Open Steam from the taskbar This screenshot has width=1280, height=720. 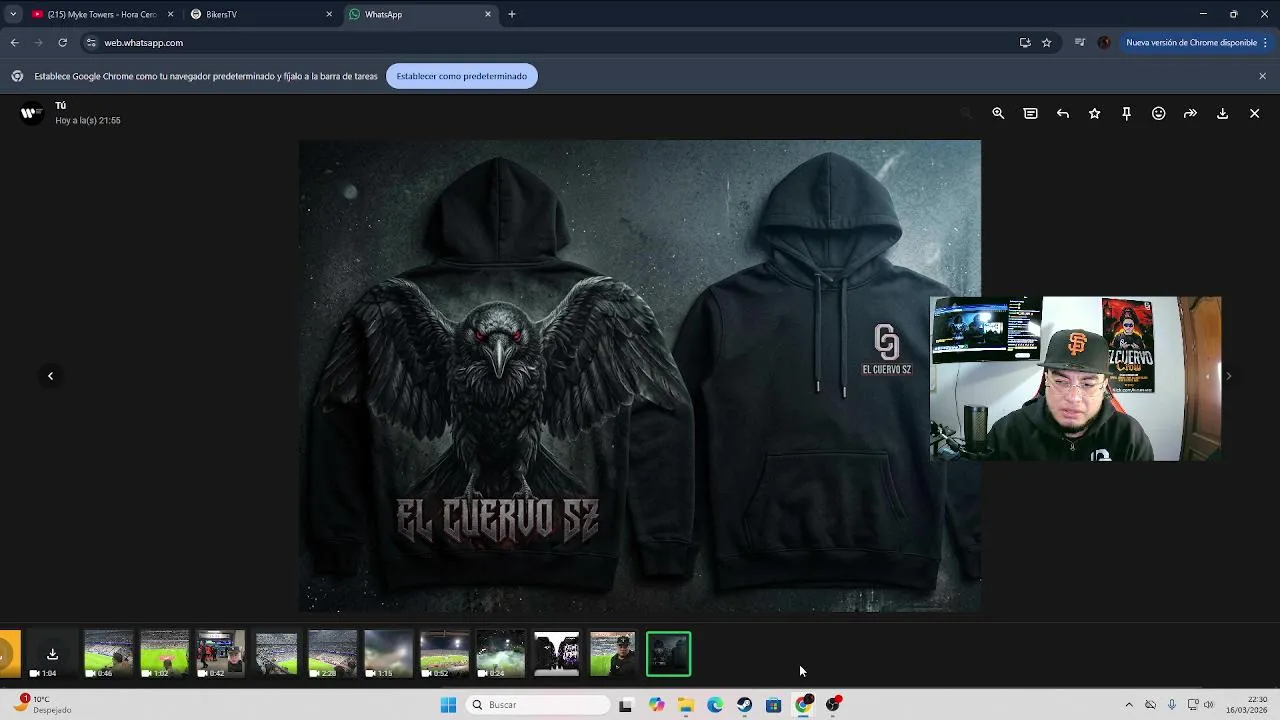(744, 705)
